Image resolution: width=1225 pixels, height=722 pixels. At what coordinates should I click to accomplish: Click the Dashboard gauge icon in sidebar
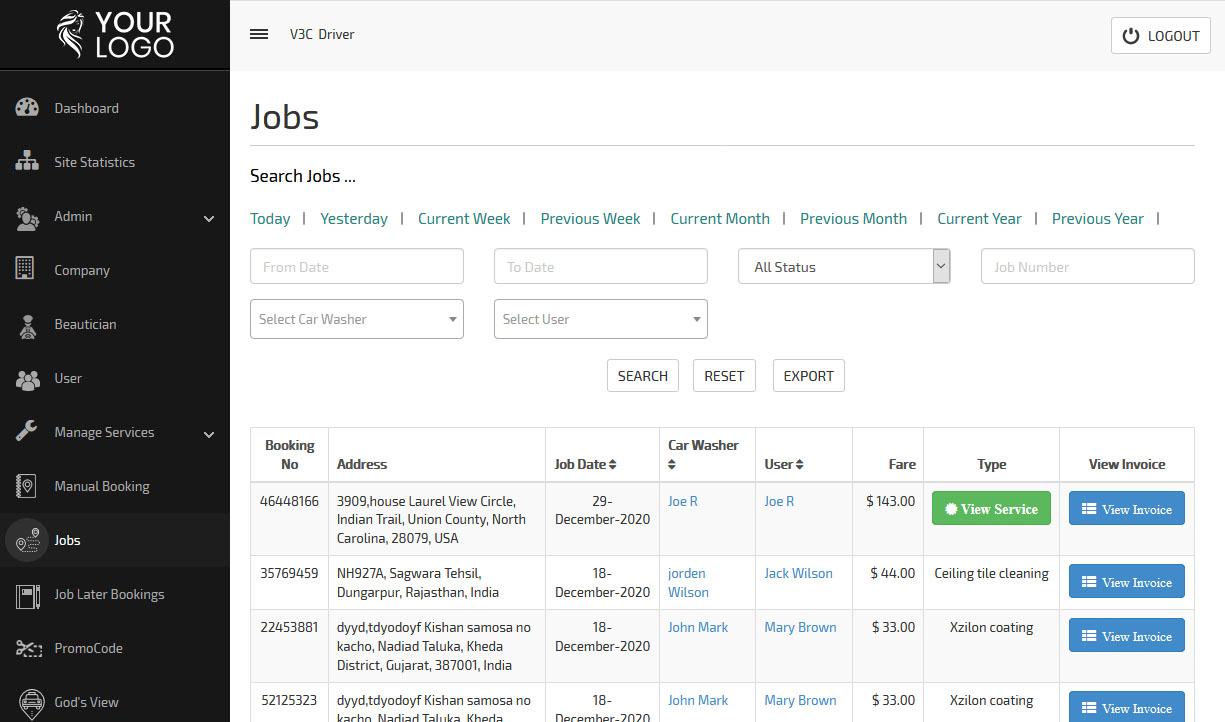[x=27, y=108]
